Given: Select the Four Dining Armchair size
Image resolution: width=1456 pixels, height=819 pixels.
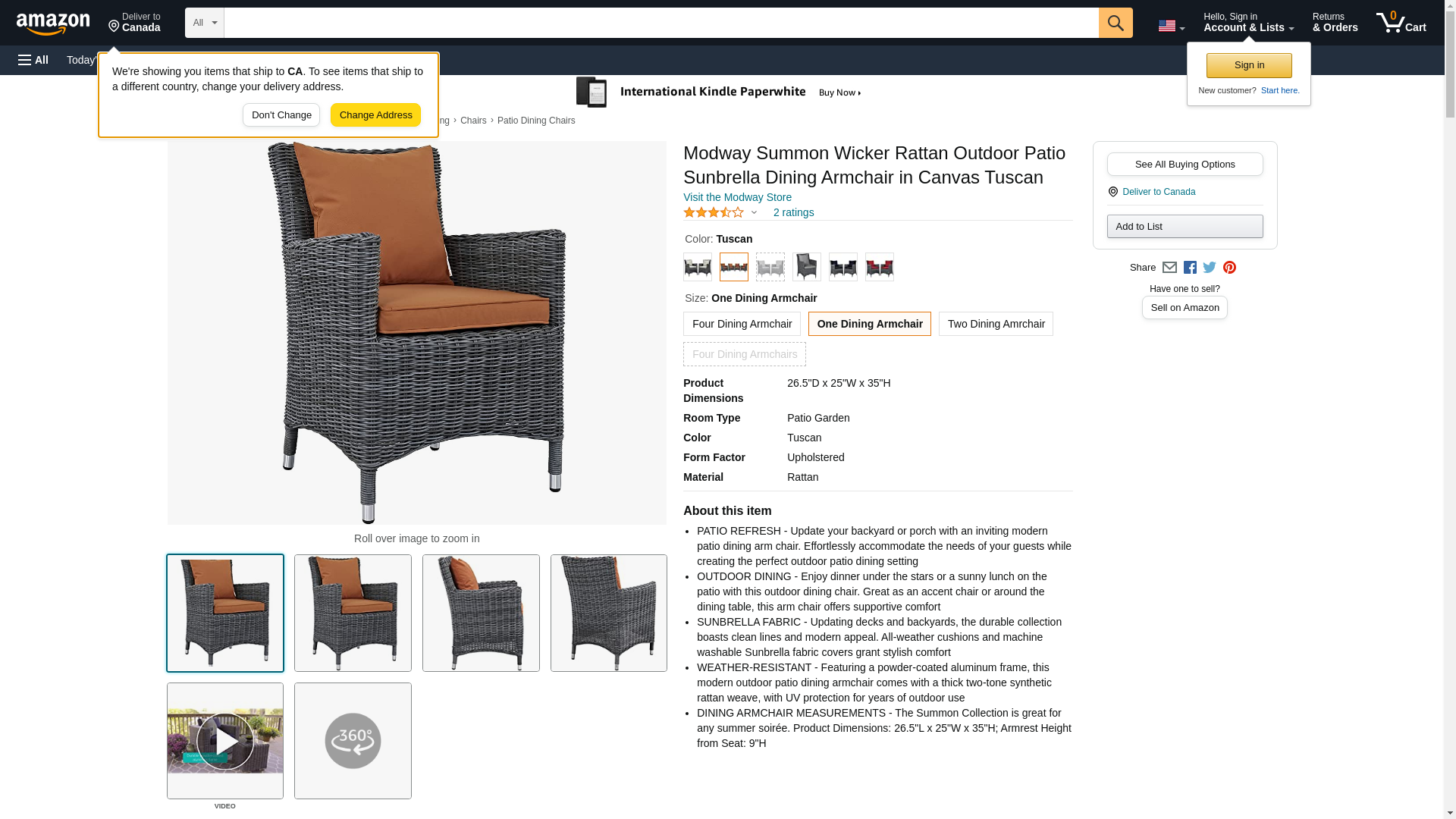Looking at the screenshot, I should [742, 324].
